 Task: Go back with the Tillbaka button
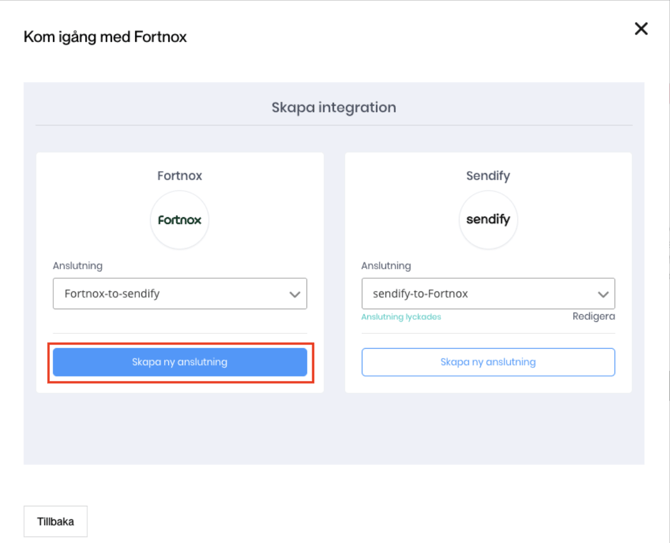(55, 521)
